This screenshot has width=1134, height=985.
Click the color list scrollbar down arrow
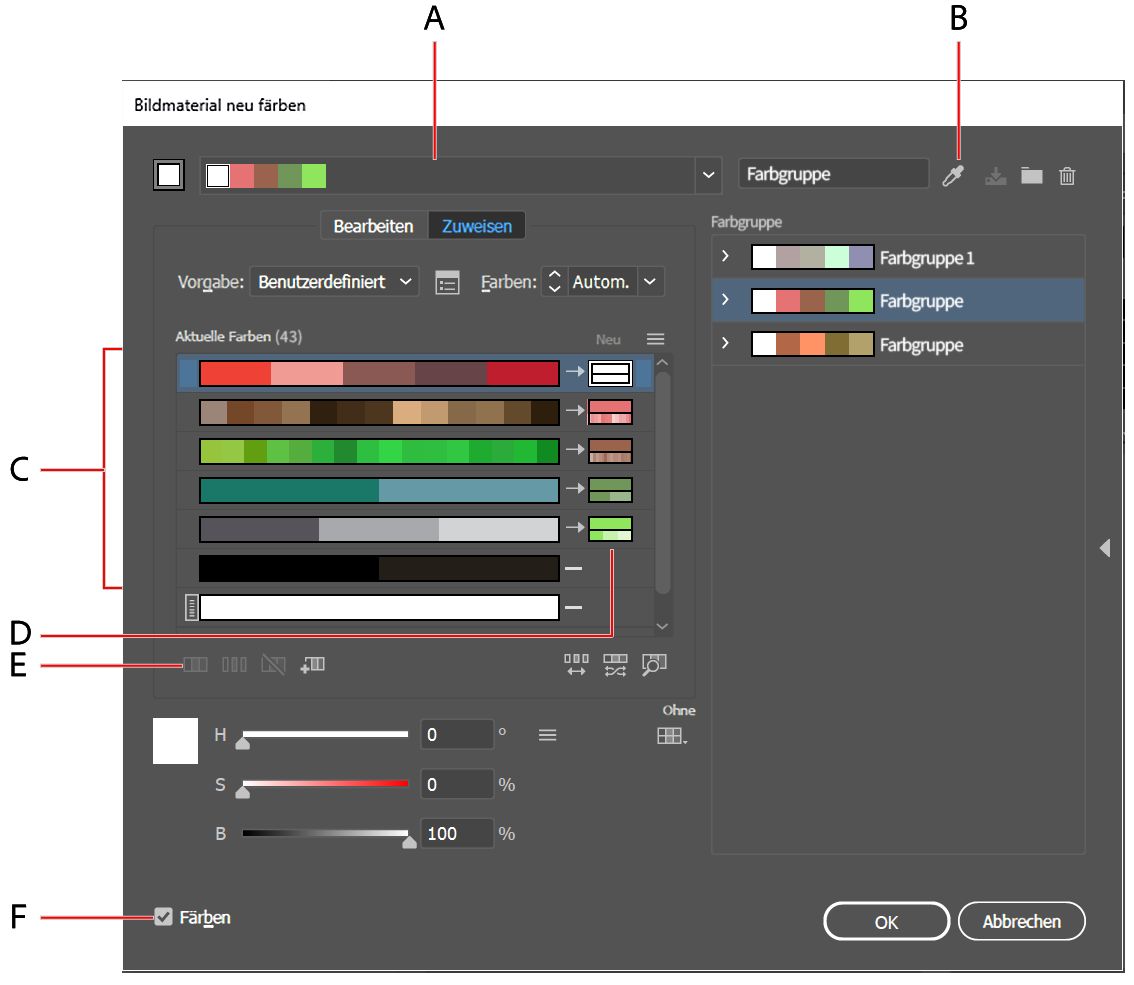point(662,626)
